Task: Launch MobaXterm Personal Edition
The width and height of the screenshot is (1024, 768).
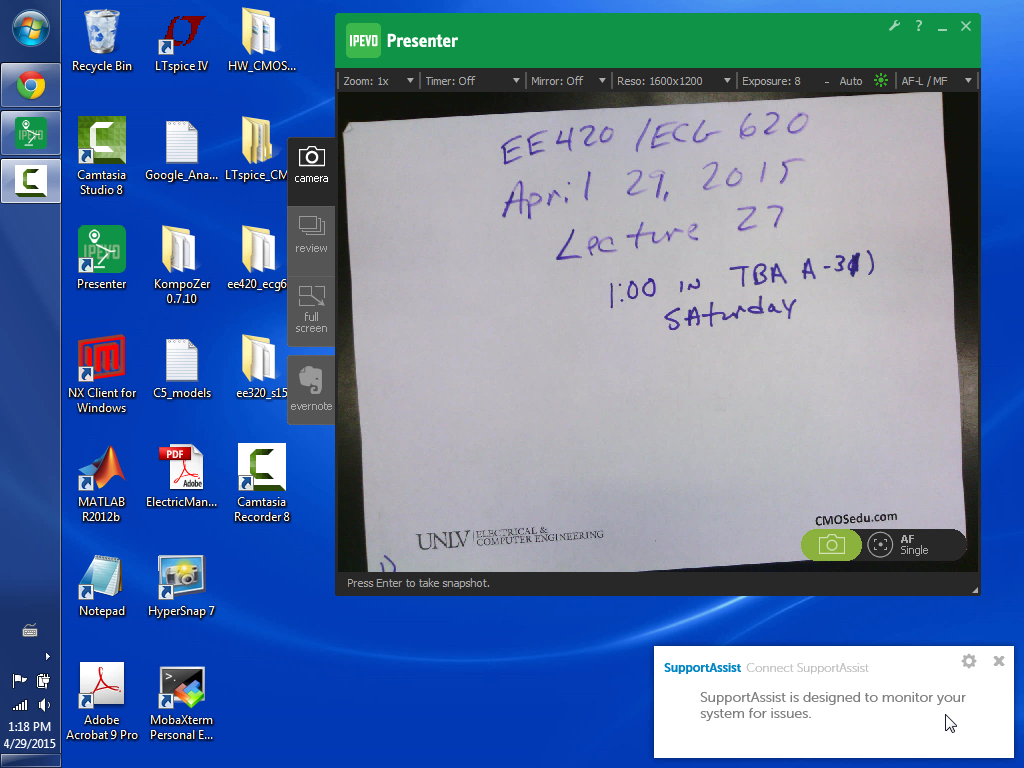Action: (x=182, y=702)
